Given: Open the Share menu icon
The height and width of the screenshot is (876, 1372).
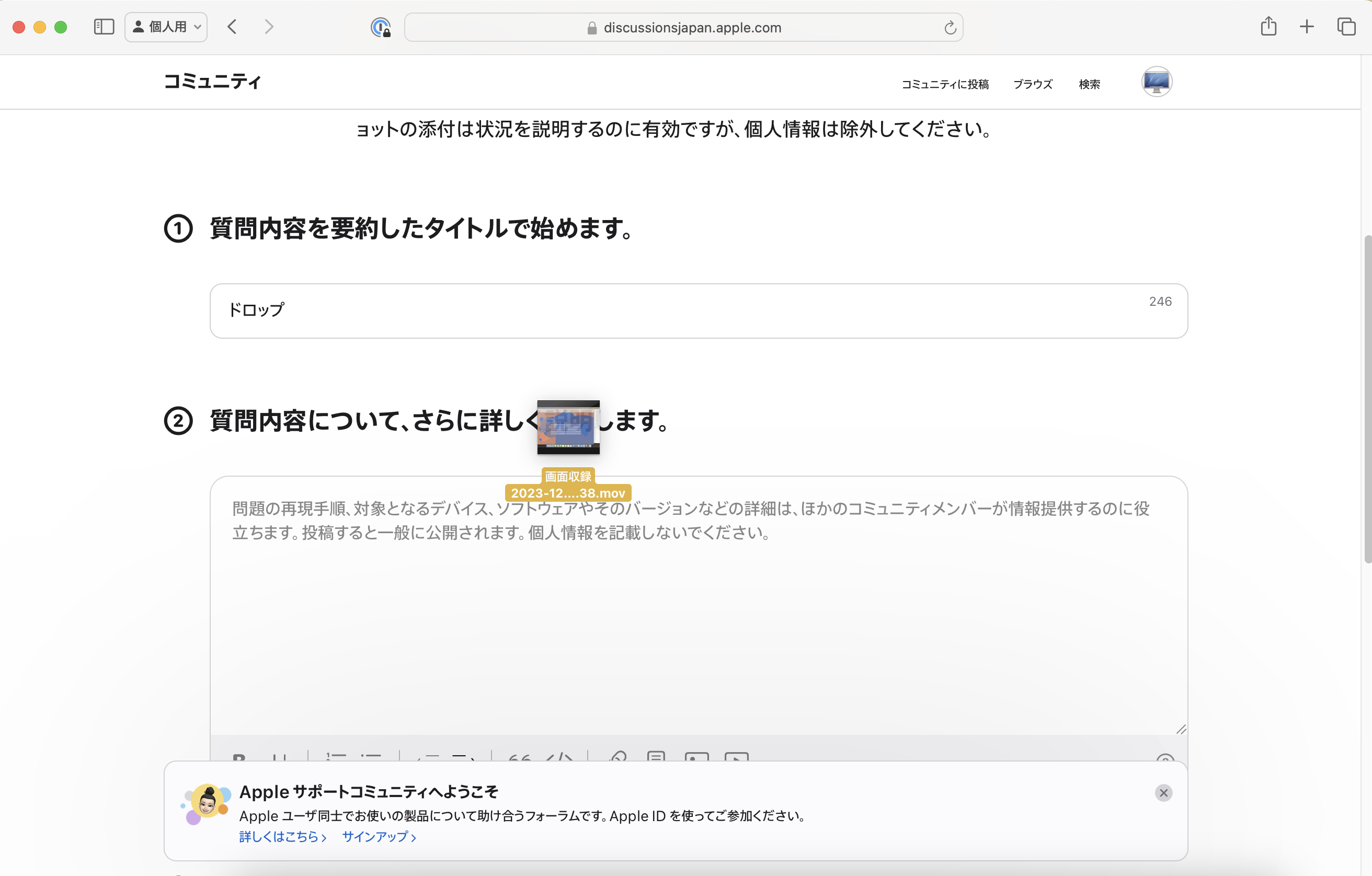Looking at the screenshot, I should 1268,27.
